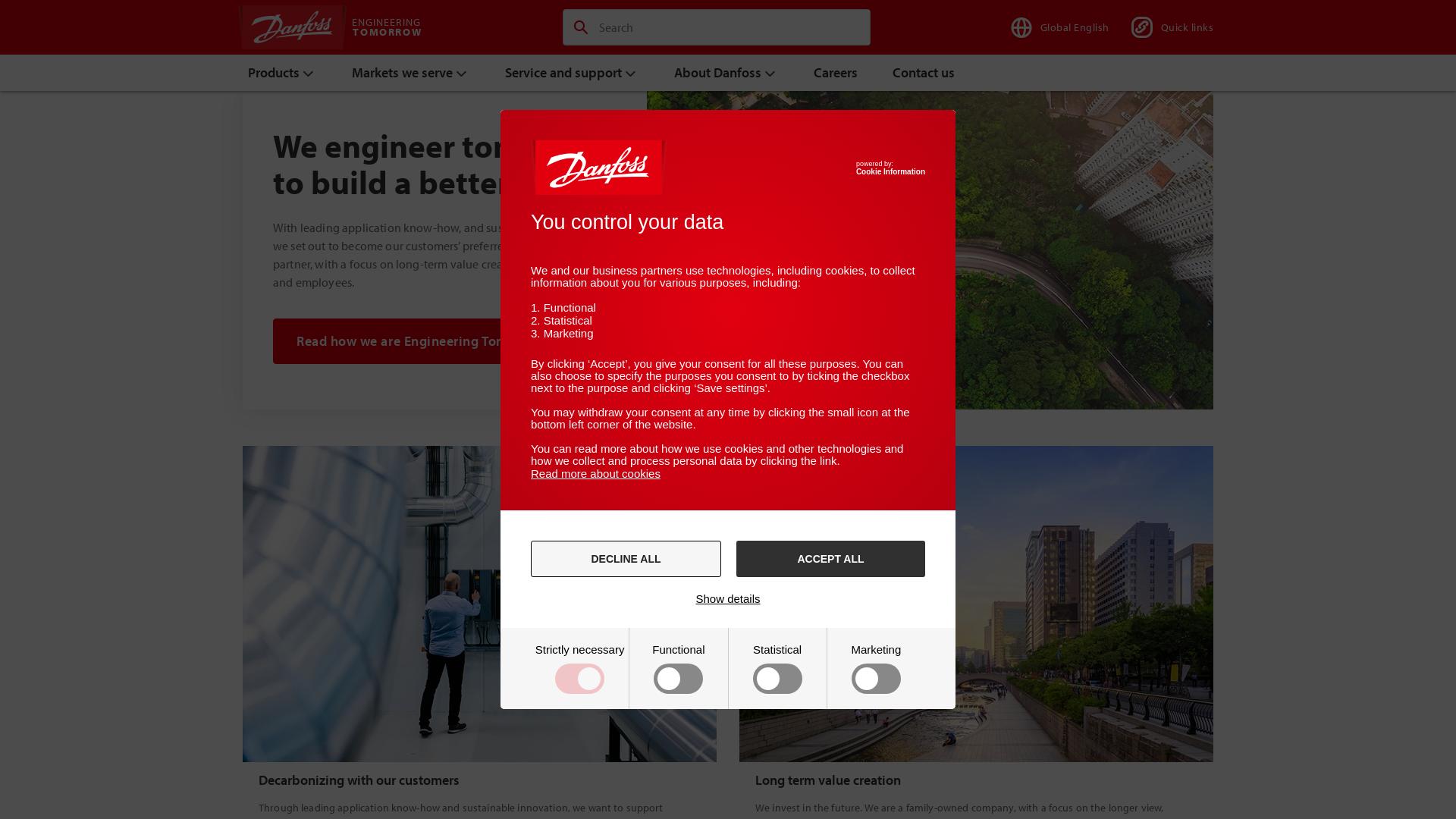Screen dimensions: 1456x819
Task: Select the Careers menu item
Action: (x=835, y=72)
